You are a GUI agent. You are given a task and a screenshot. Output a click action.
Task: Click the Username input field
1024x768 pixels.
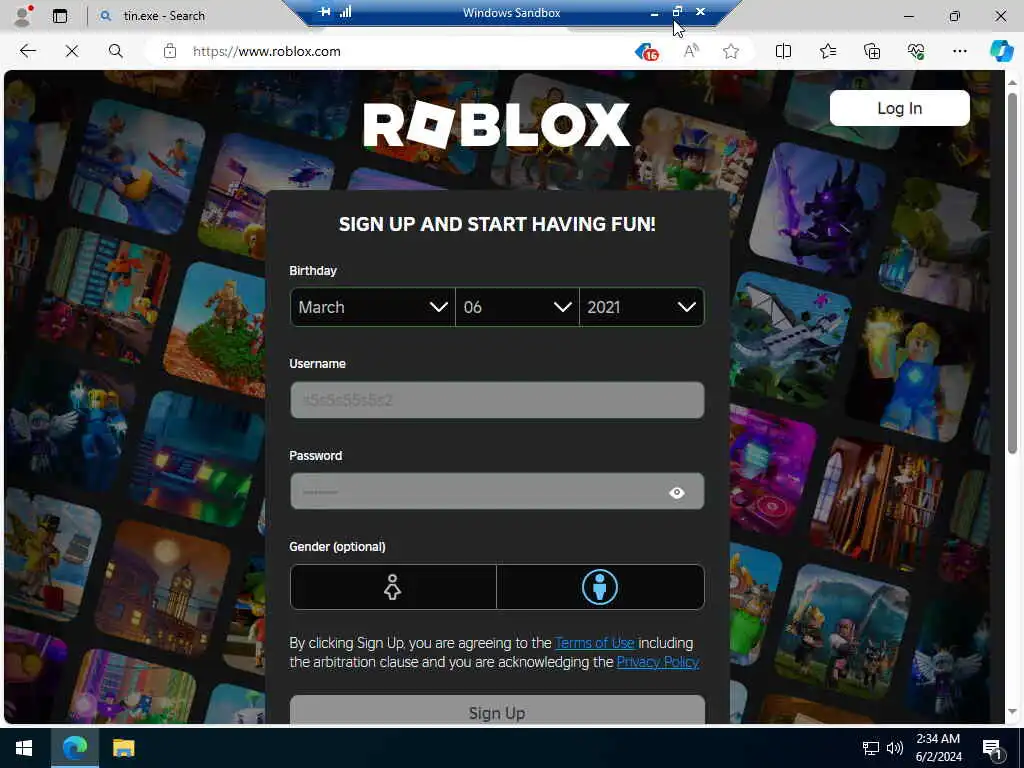(x=497, y=400)
